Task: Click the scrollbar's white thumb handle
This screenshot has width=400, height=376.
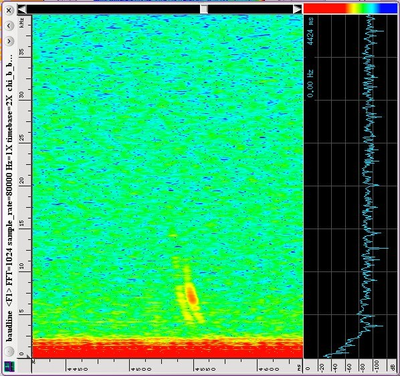Action: click(x=204, y=9)
